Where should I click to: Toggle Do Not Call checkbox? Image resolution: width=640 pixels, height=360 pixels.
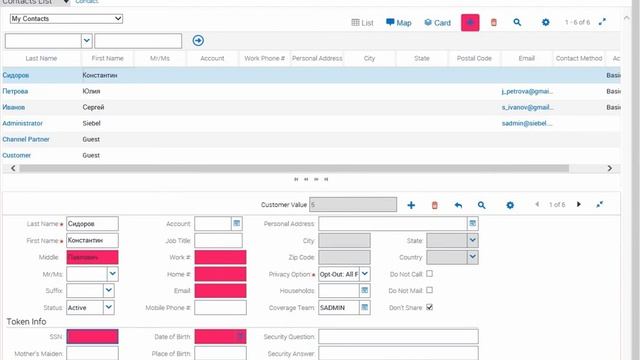tap(429, 273)
